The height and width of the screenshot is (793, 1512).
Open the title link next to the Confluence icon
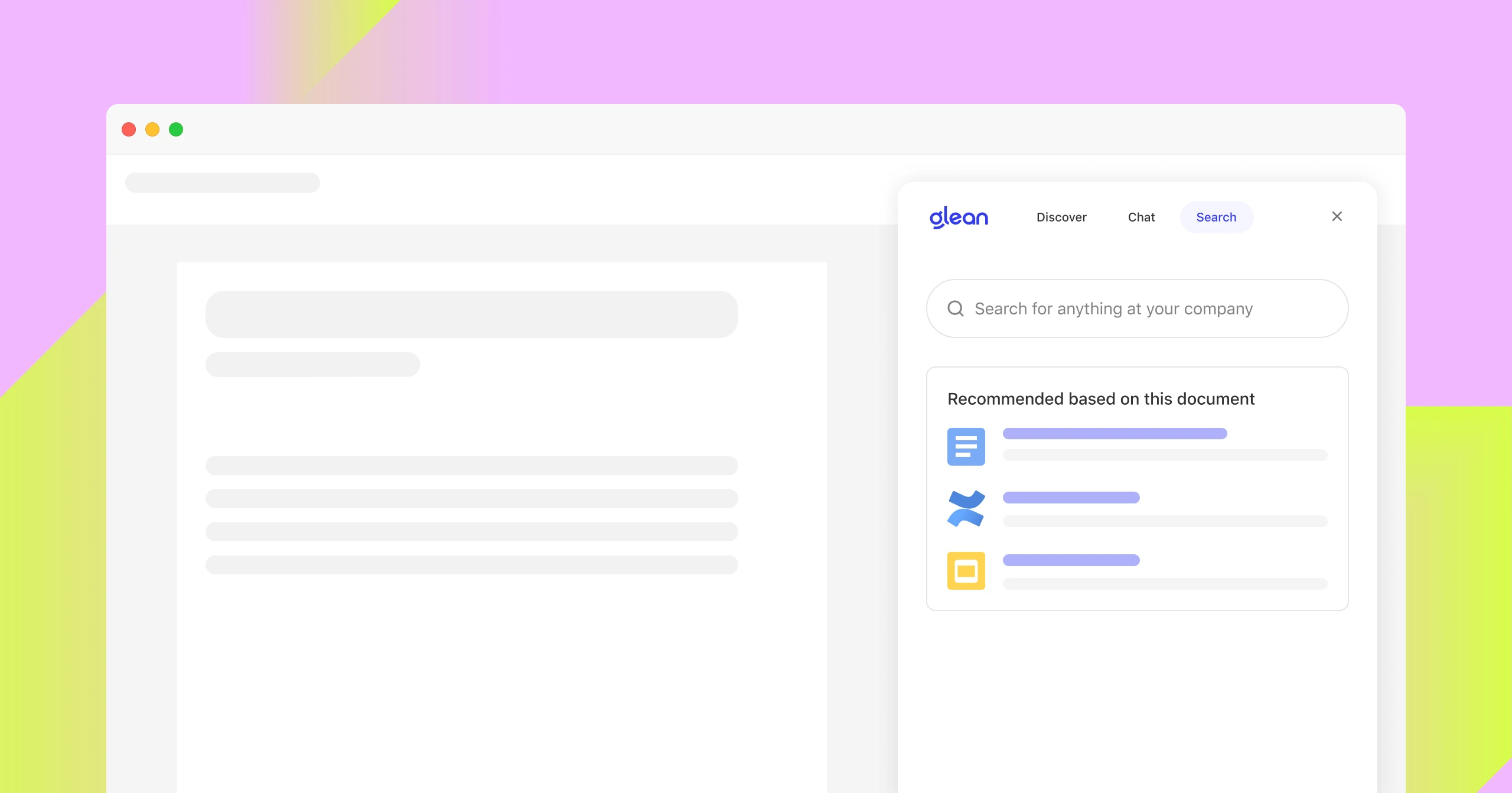pos(1071,498)
